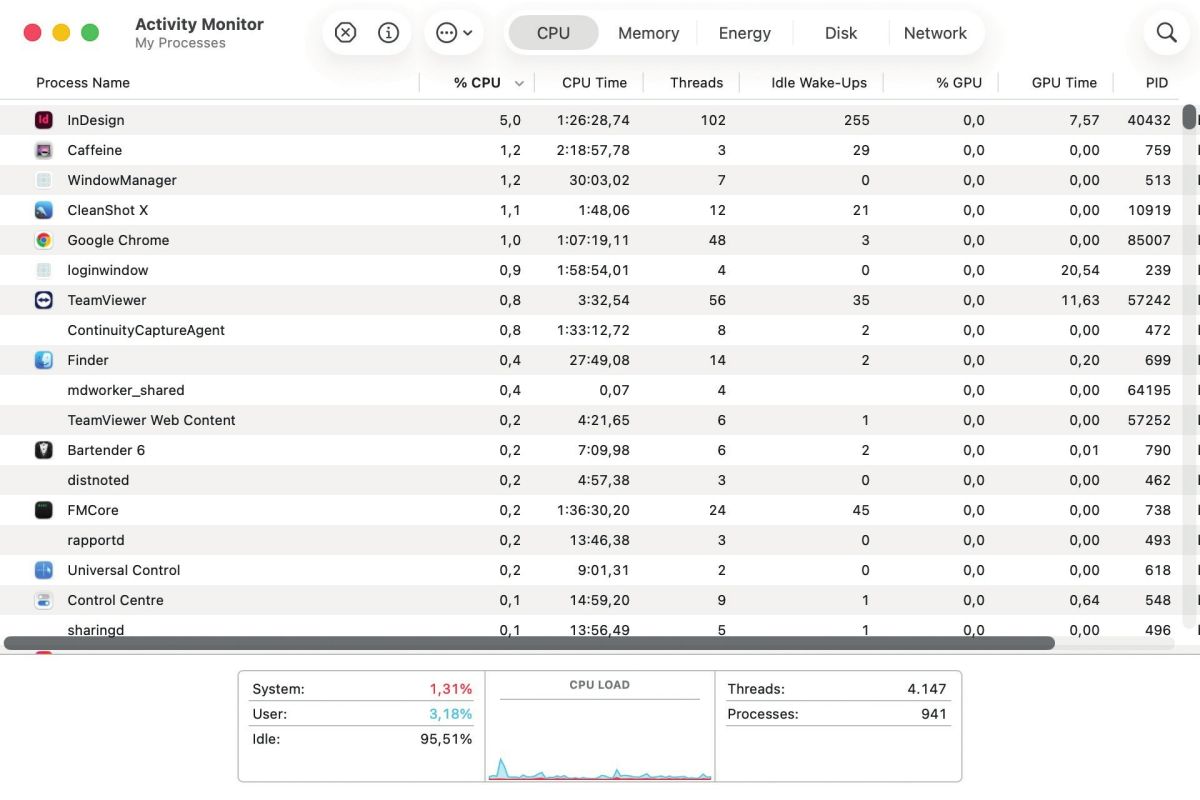Select the Control Centre icon
1200x800 pixels.
coord(43,600)
